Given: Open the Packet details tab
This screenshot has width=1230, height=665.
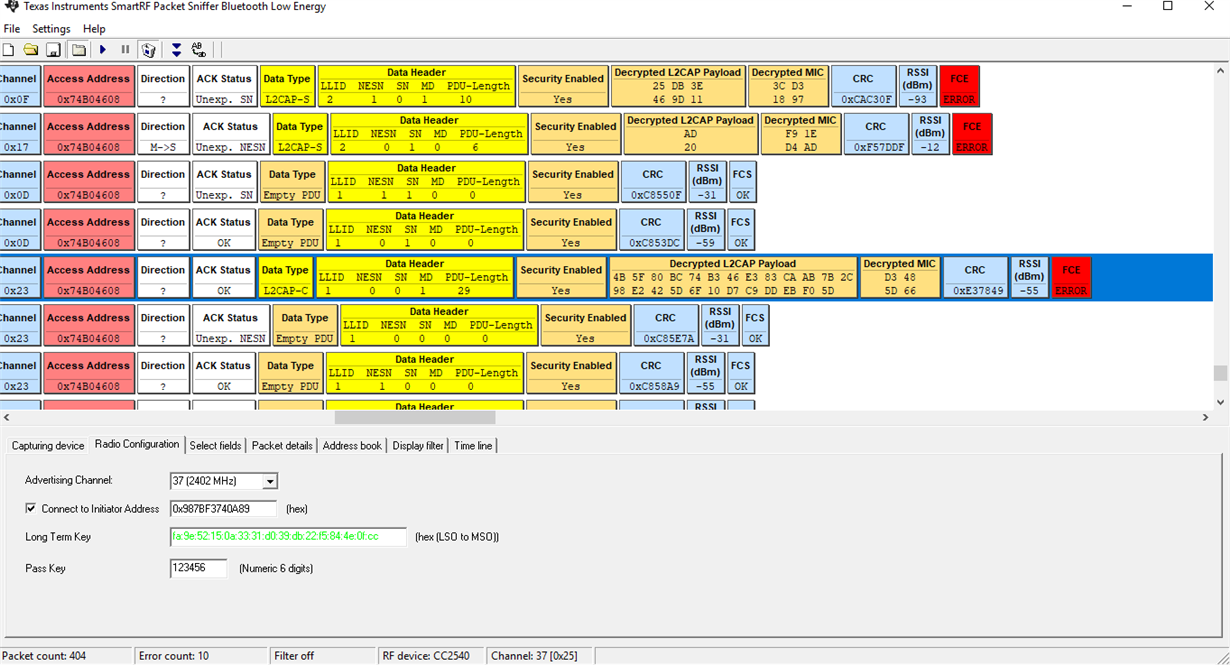Looking at the screenshot, I should [282, 446].
